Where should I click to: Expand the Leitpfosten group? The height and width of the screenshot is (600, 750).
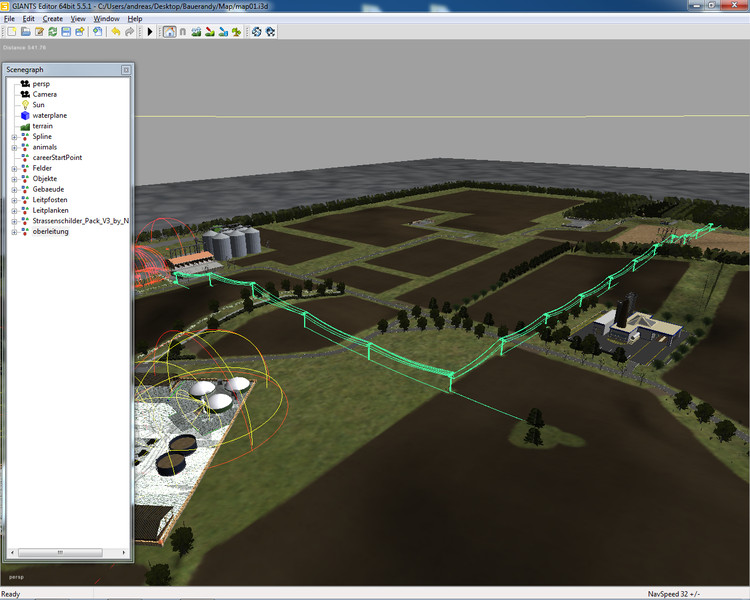pos(14,200)
